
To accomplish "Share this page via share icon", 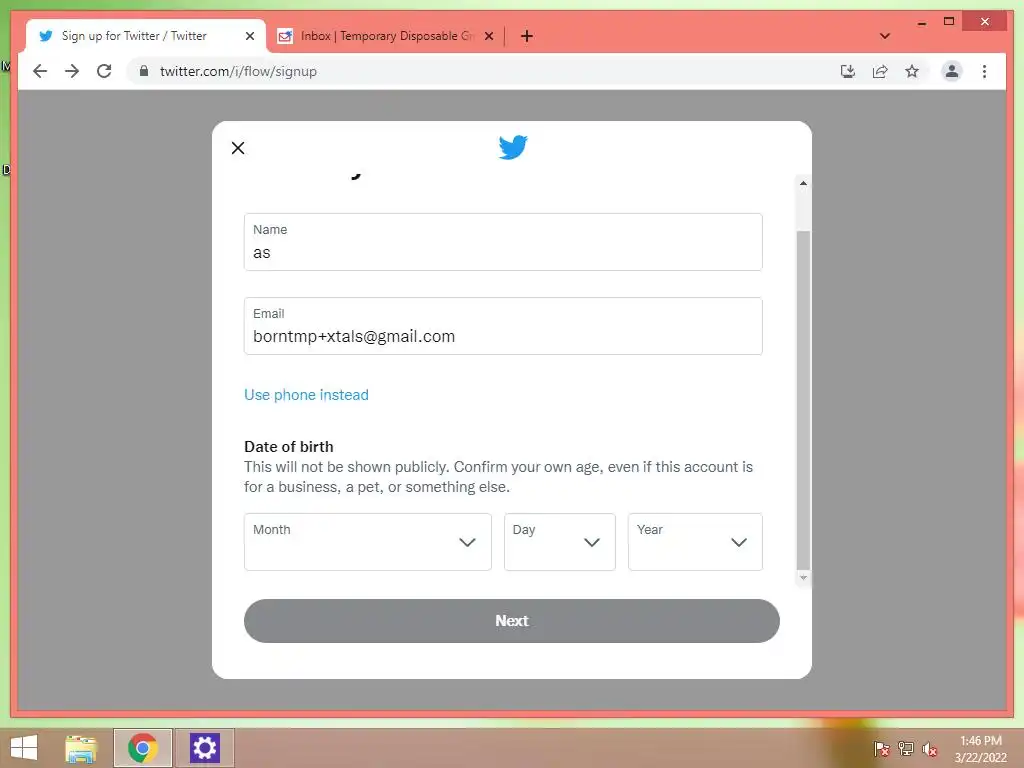I will tap(880, 71).
